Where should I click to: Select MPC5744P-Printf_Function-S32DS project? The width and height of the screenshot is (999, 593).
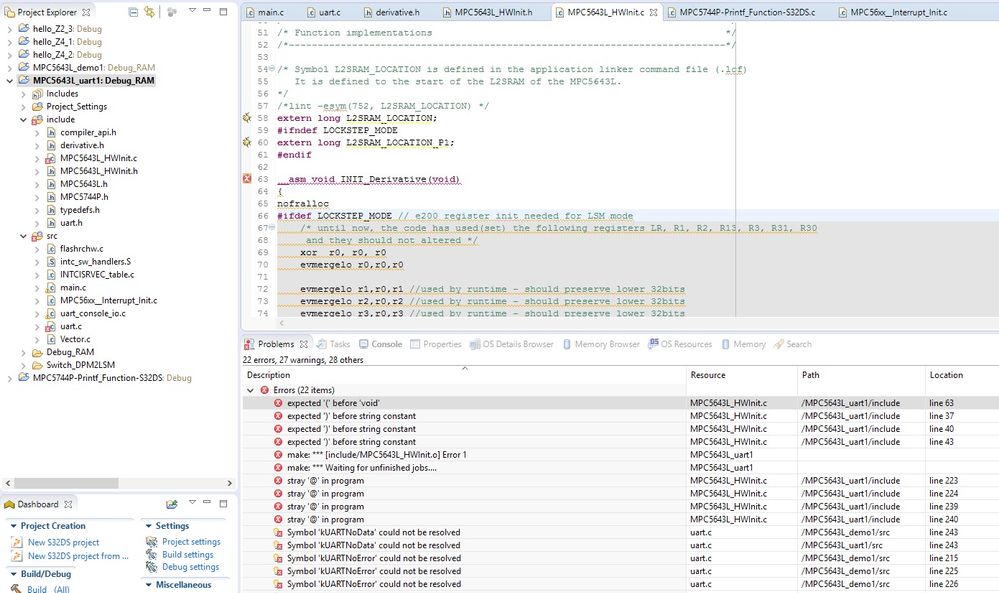point(111,378)
